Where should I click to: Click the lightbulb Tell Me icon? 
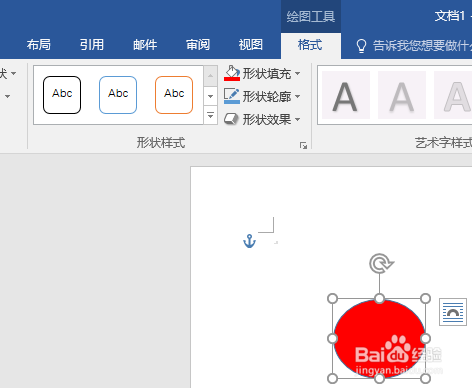coord(361,46)
